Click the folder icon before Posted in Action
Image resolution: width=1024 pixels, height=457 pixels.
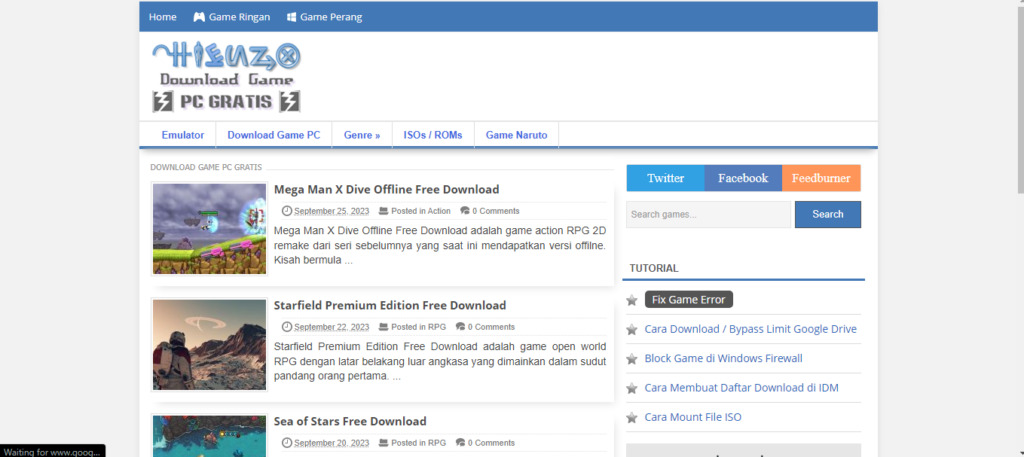pyautogui.click(x=383, y=211)
